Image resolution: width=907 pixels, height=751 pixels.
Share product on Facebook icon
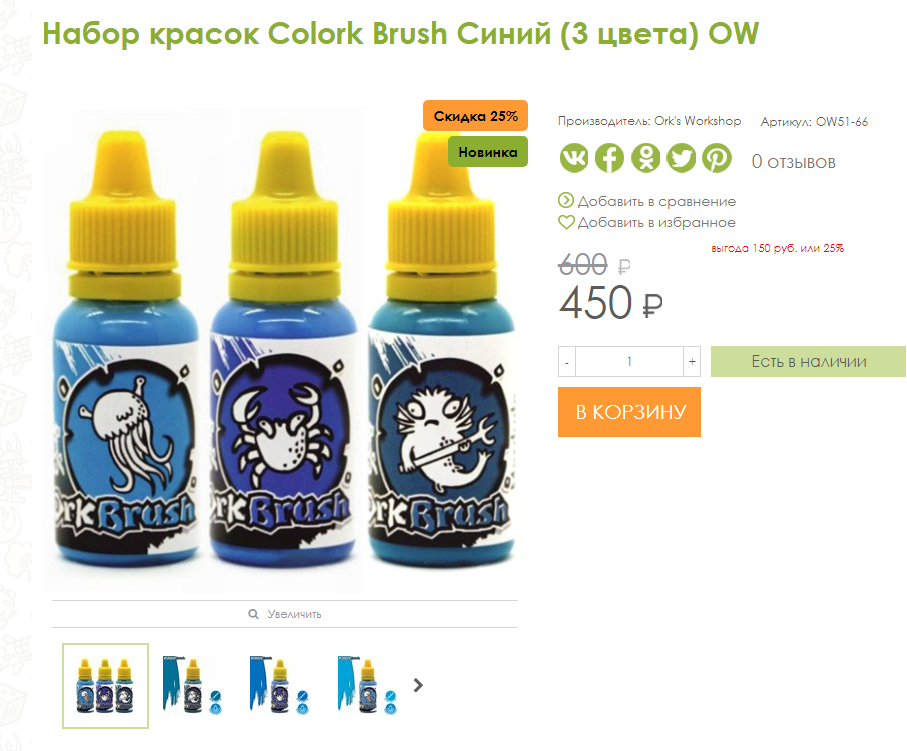(x=610, y=157)
